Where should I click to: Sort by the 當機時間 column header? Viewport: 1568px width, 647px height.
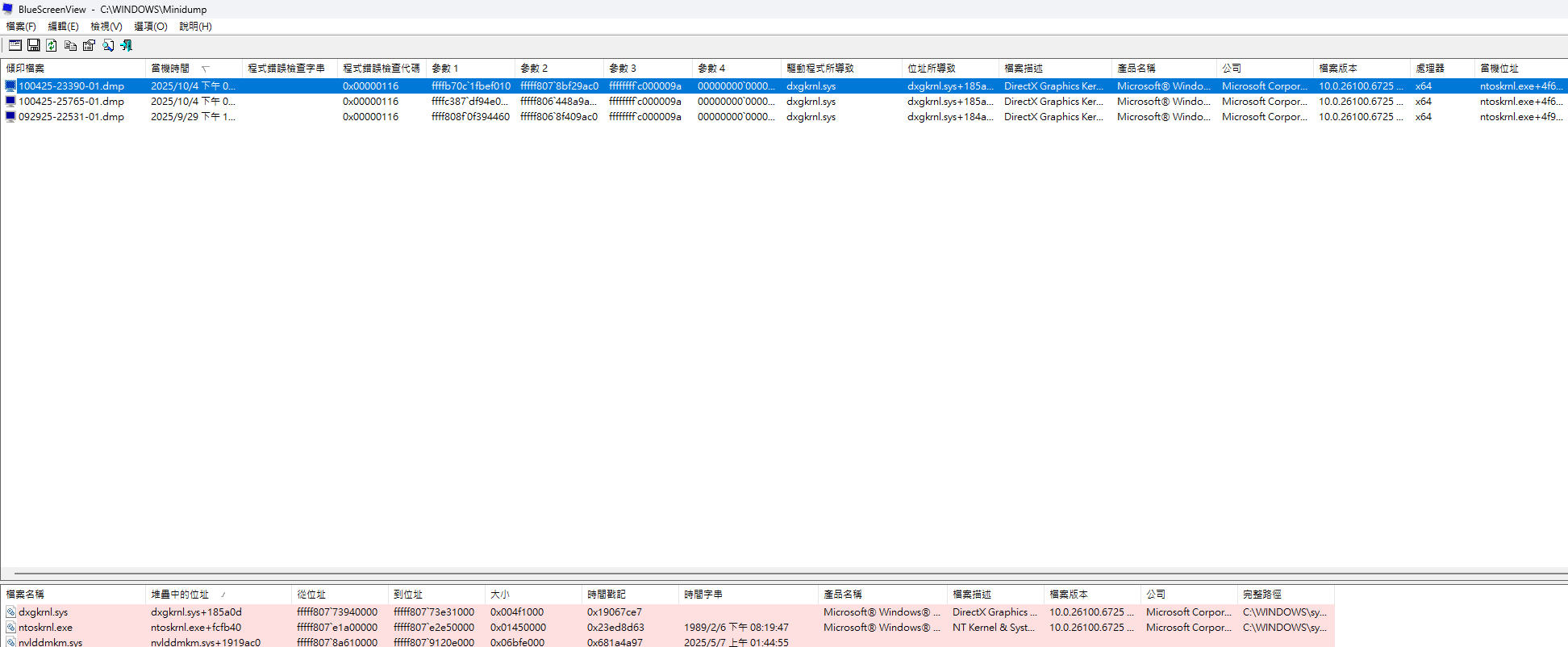(194, 68)
